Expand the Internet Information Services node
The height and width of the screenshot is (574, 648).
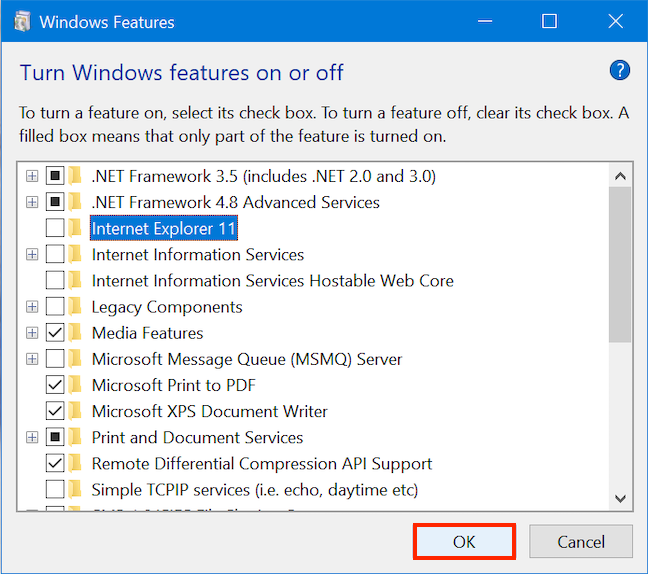tap(32, 255)
